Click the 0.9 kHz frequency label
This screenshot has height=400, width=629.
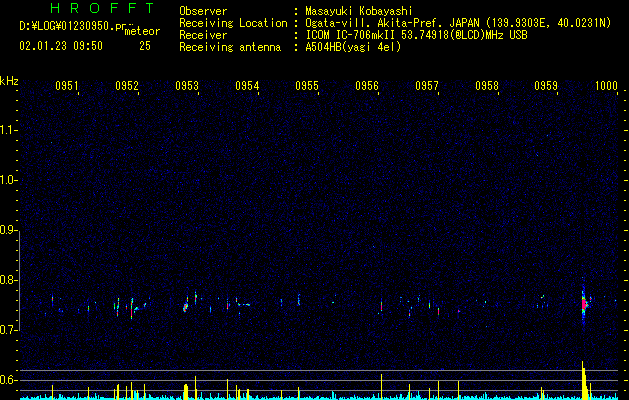(x=9, y=230)
